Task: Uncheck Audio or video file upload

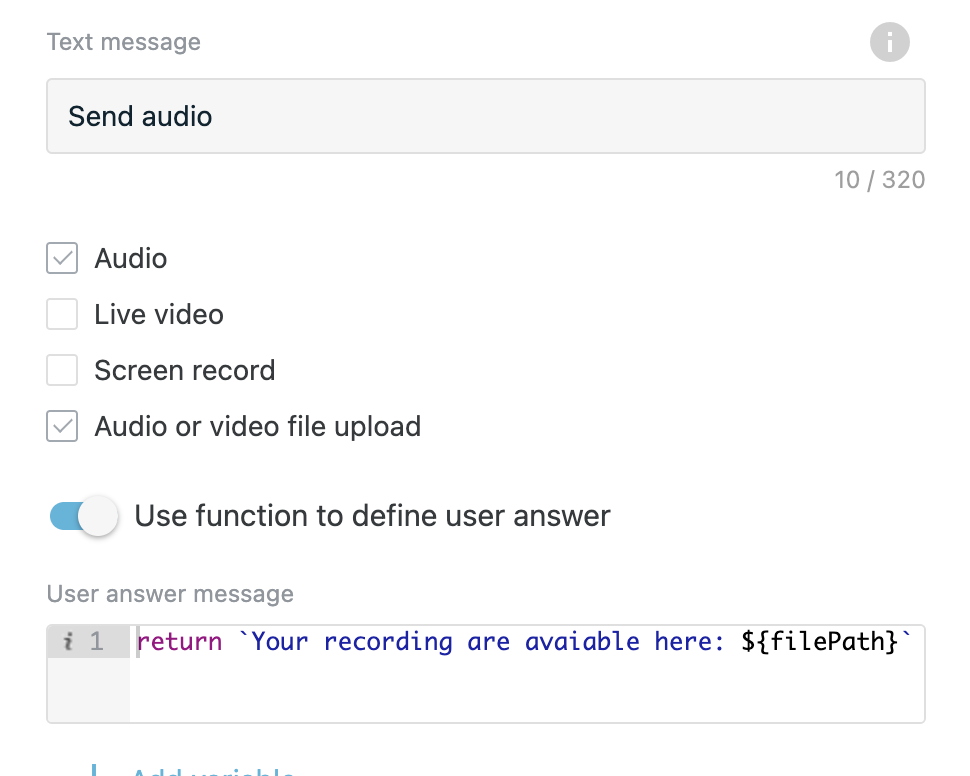Action: pos(62,426)
